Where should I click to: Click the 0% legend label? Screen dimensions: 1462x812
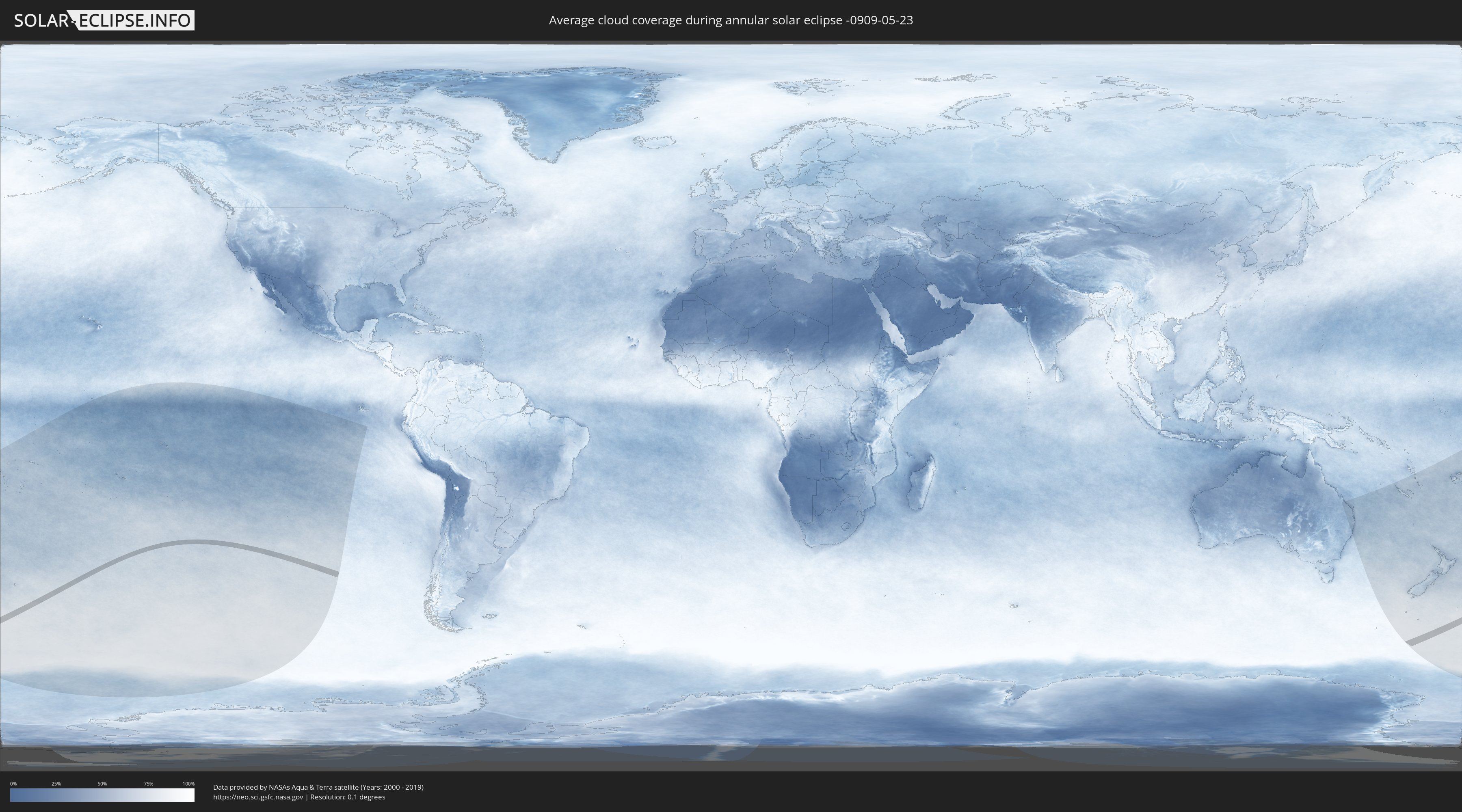(14, 784)
